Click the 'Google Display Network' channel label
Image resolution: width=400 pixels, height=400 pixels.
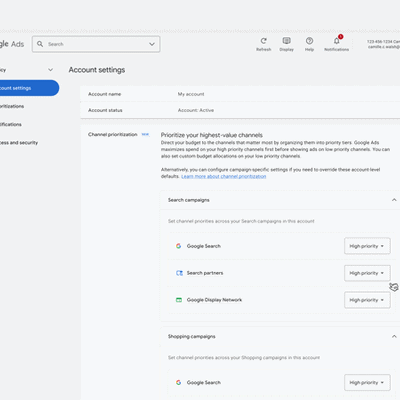214,300
